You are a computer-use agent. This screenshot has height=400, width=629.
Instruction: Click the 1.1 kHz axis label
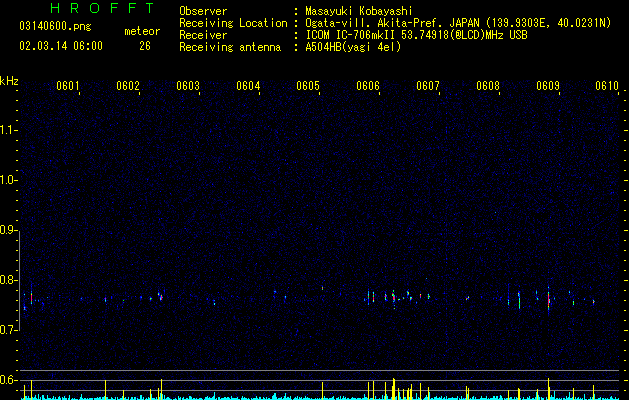click(x=8, y=131)
